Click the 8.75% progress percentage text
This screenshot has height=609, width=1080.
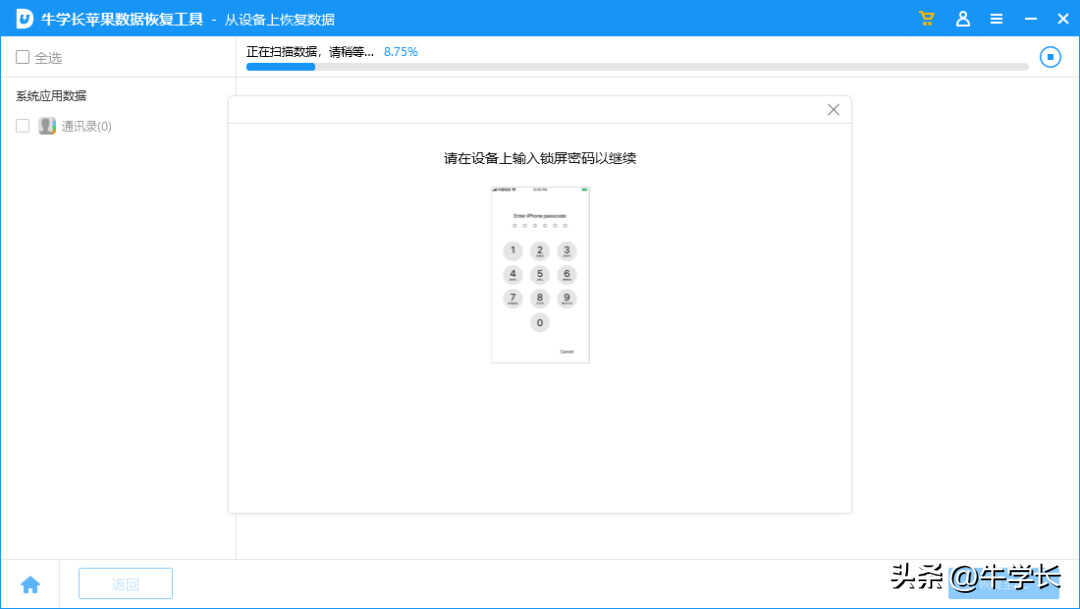click(401, 51)
